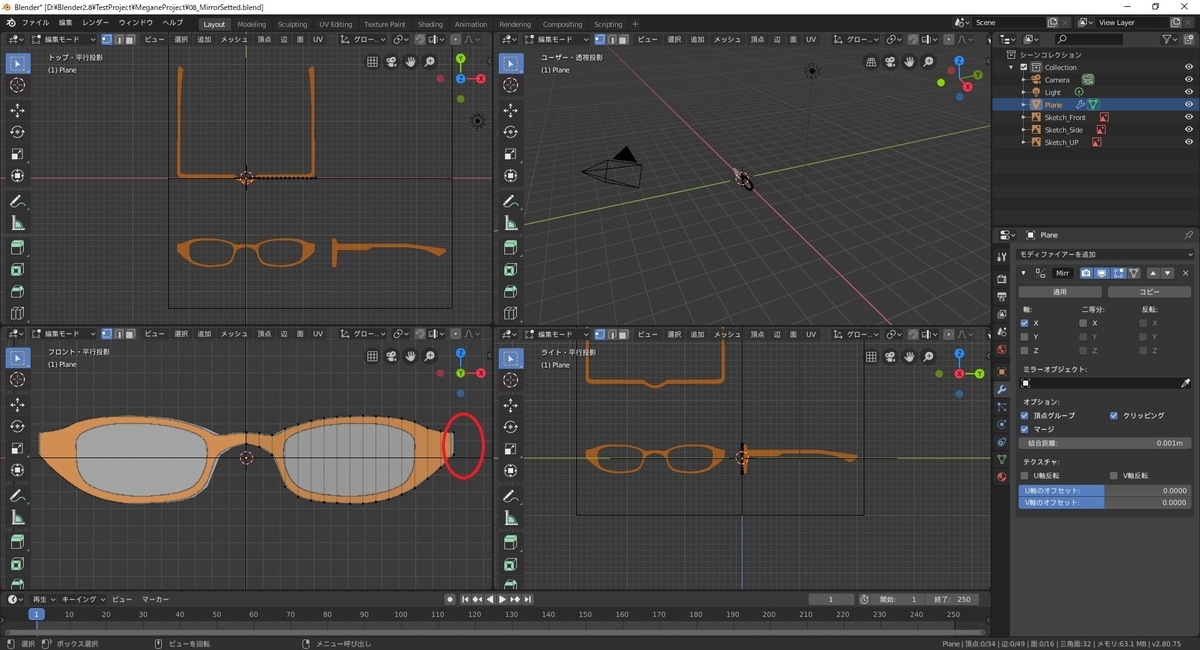1200x650 pixels.
Task: Choose Inset Faces tool in top view toolbar
Action: point(18,270)
